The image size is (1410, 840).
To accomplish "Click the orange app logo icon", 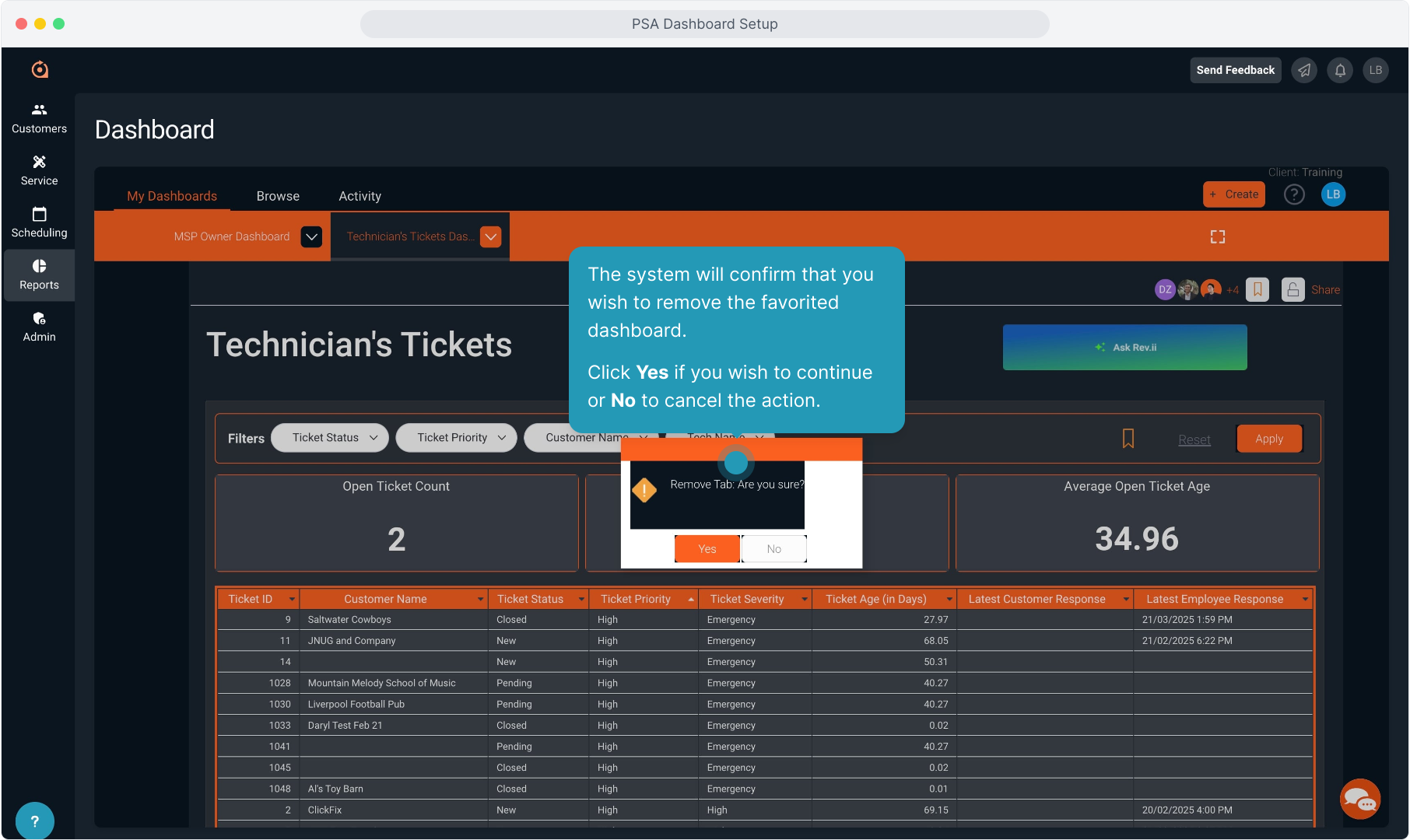I will coord(40,70).
